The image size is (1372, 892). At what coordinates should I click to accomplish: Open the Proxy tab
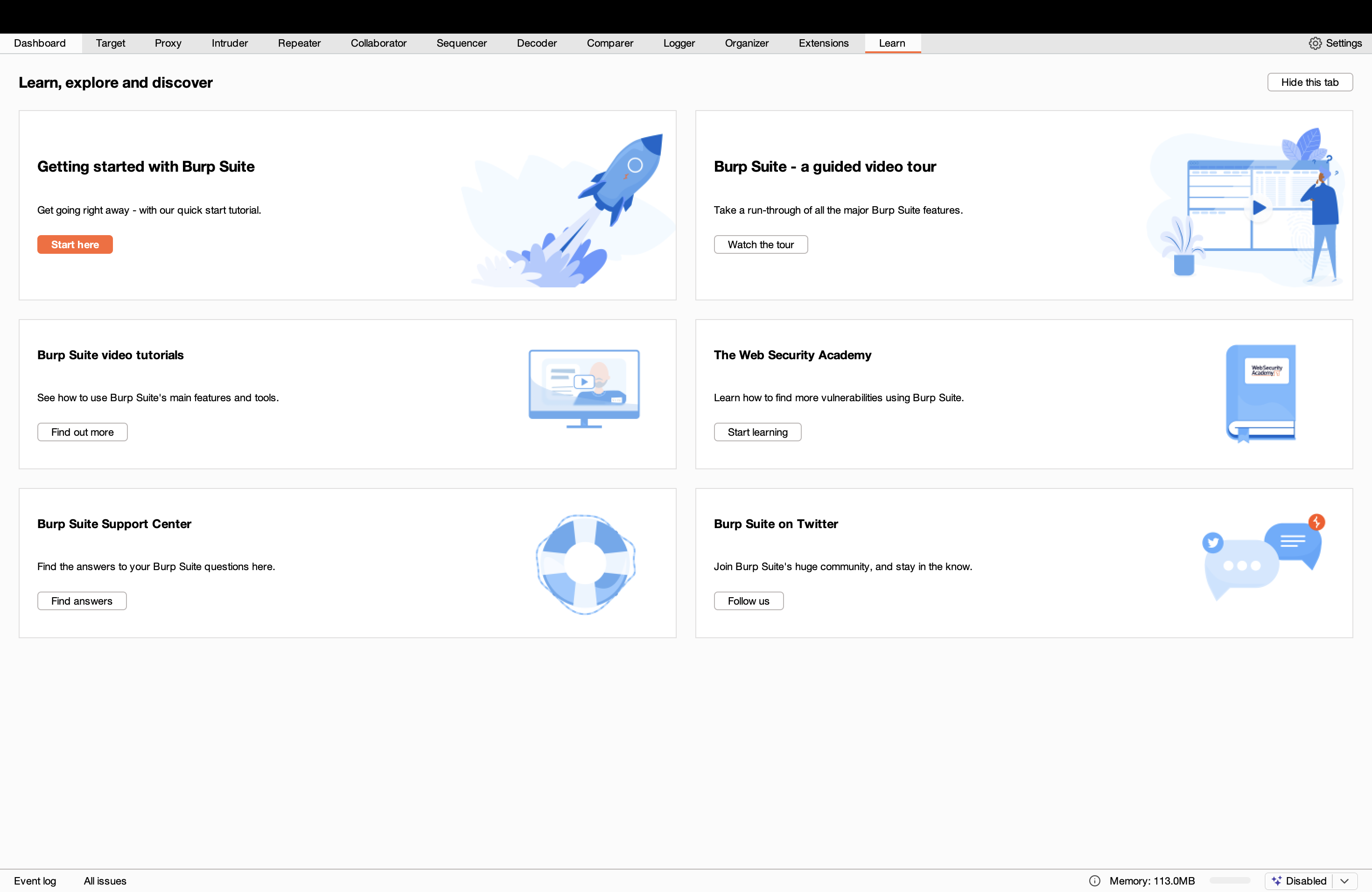[x=168, y=43]
